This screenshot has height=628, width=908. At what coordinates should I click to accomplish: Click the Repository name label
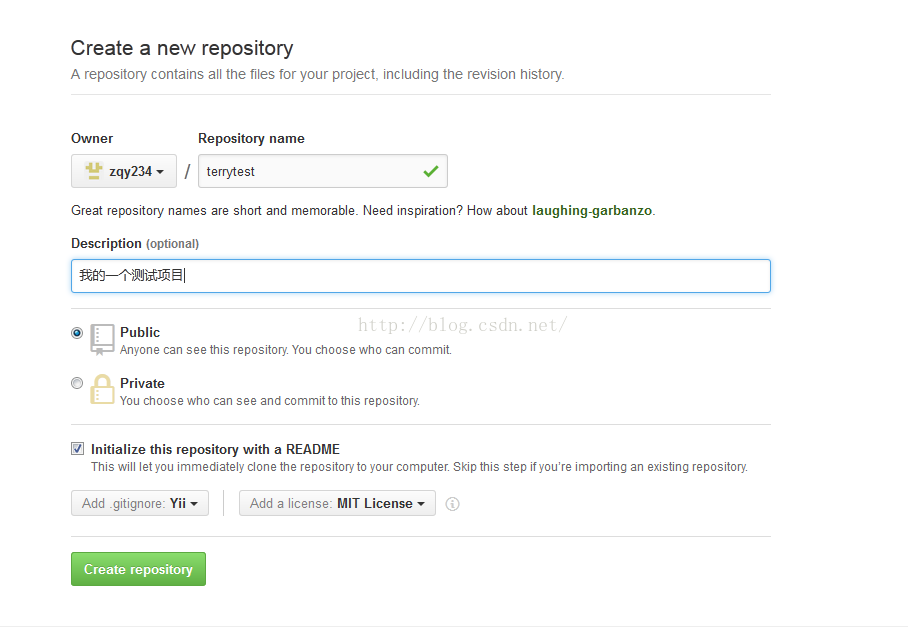click(x=251, y=138)
